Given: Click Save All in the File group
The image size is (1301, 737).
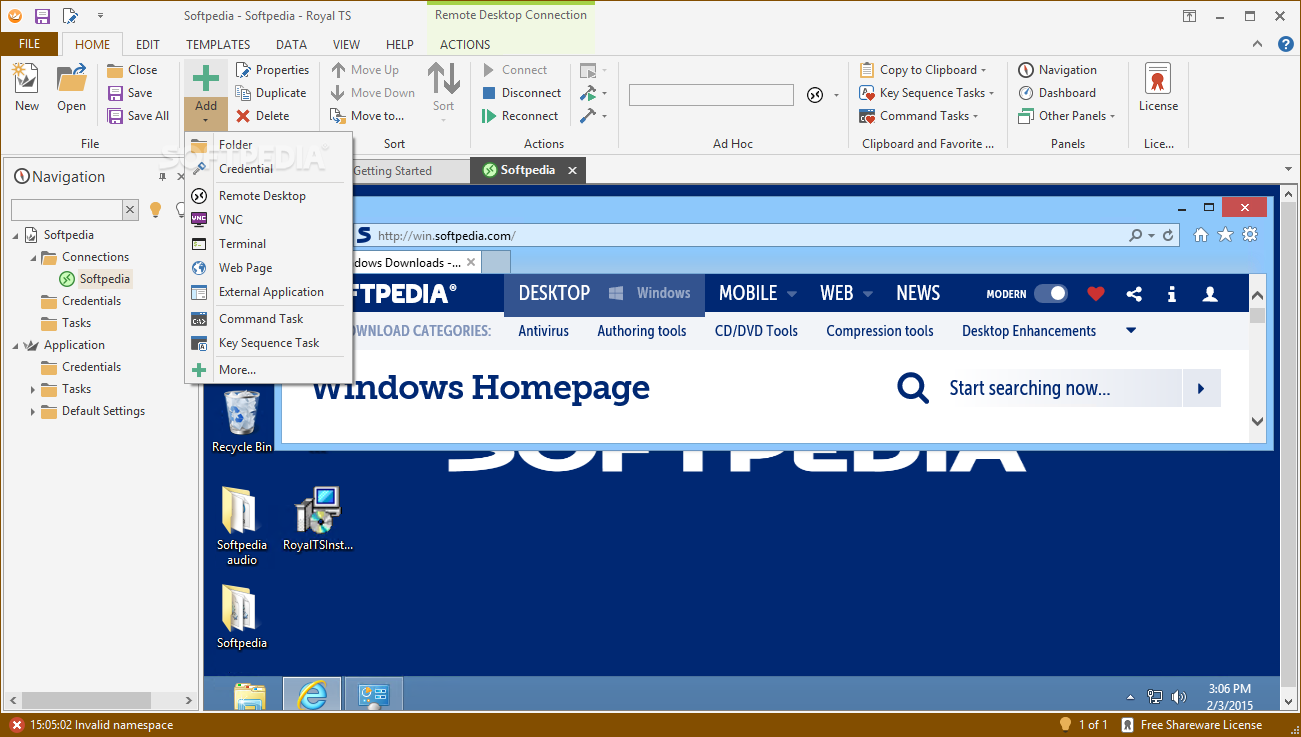Looking at the screenshot, I should [138, 116].
